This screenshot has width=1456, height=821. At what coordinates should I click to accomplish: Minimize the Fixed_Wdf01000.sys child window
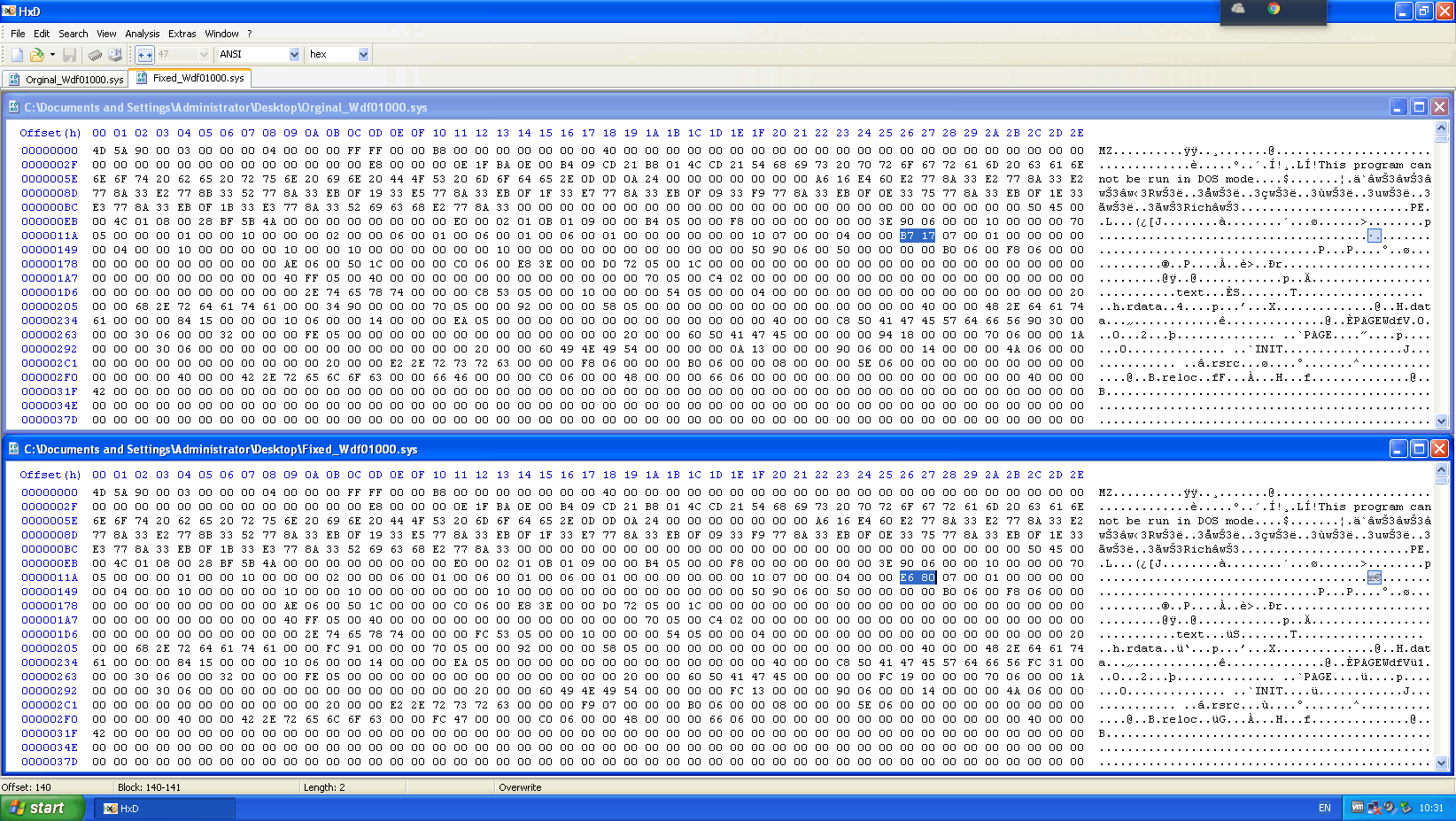pyautogui.click(x=1398, y=449)
